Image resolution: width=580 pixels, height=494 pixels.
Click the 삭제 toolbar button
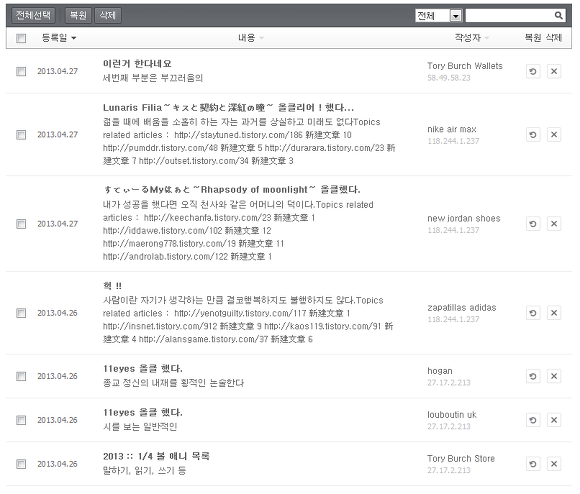[108, 15]
